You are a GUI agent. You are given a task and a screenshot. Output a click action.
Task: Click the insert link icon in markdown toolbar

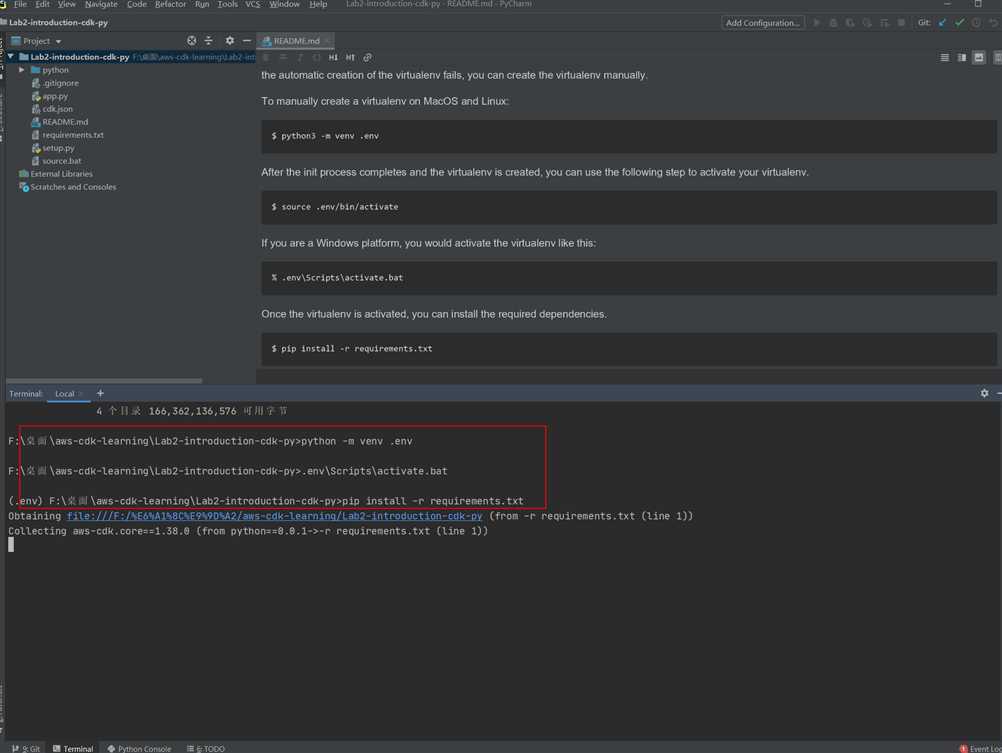367,58
